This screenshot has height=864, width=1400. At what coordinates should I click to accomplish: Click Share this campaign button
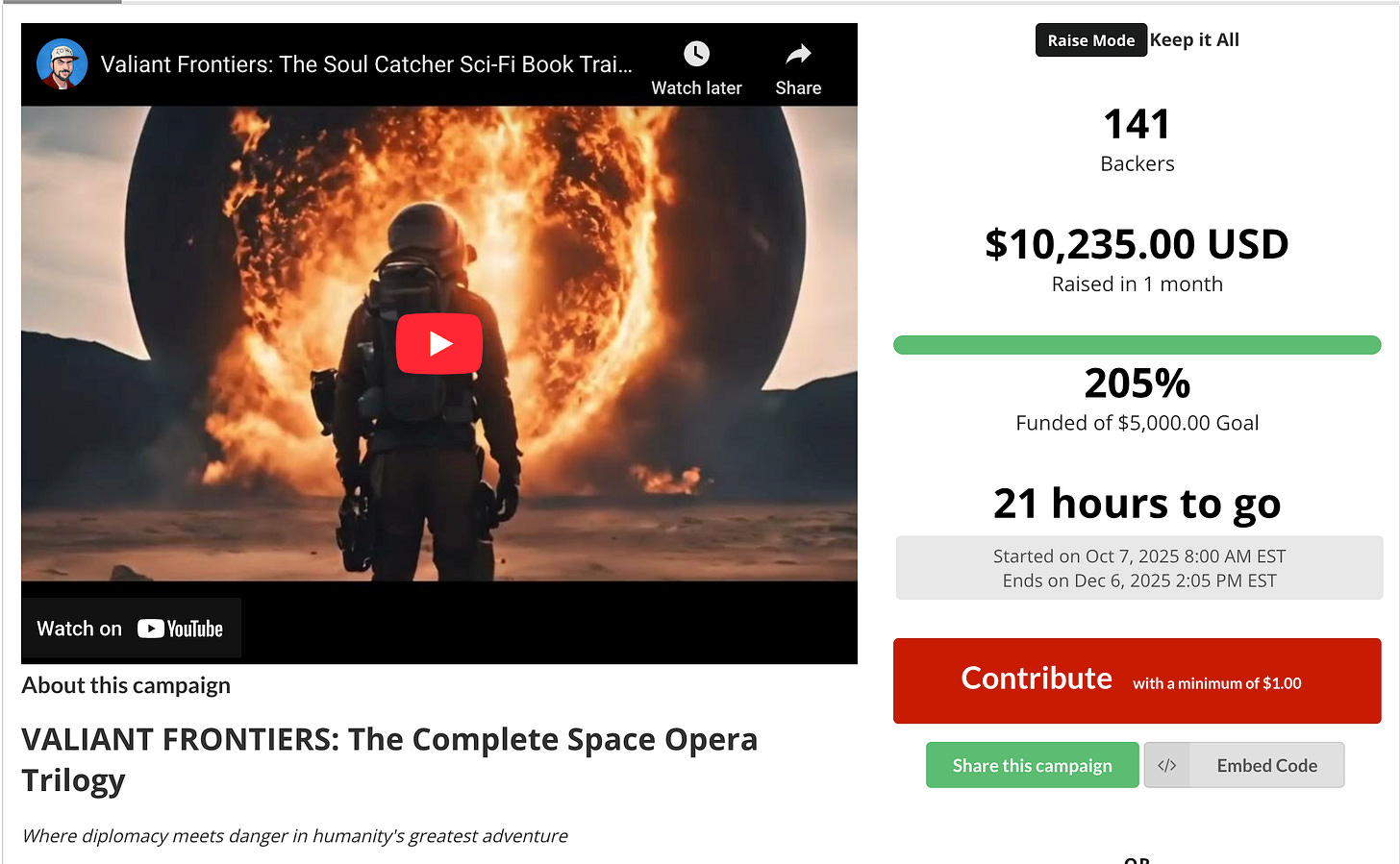1032,766
